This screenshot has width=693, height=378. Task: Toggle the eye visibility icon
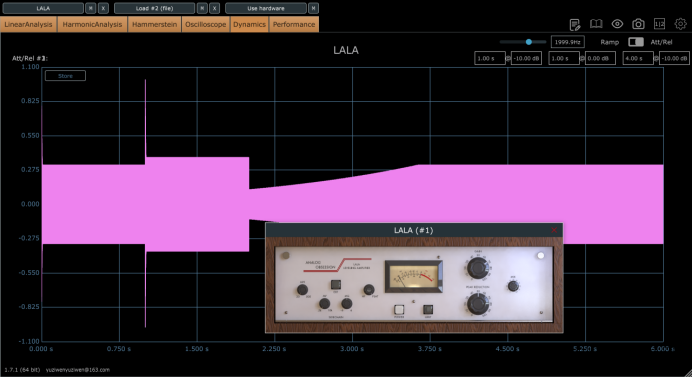617,24
